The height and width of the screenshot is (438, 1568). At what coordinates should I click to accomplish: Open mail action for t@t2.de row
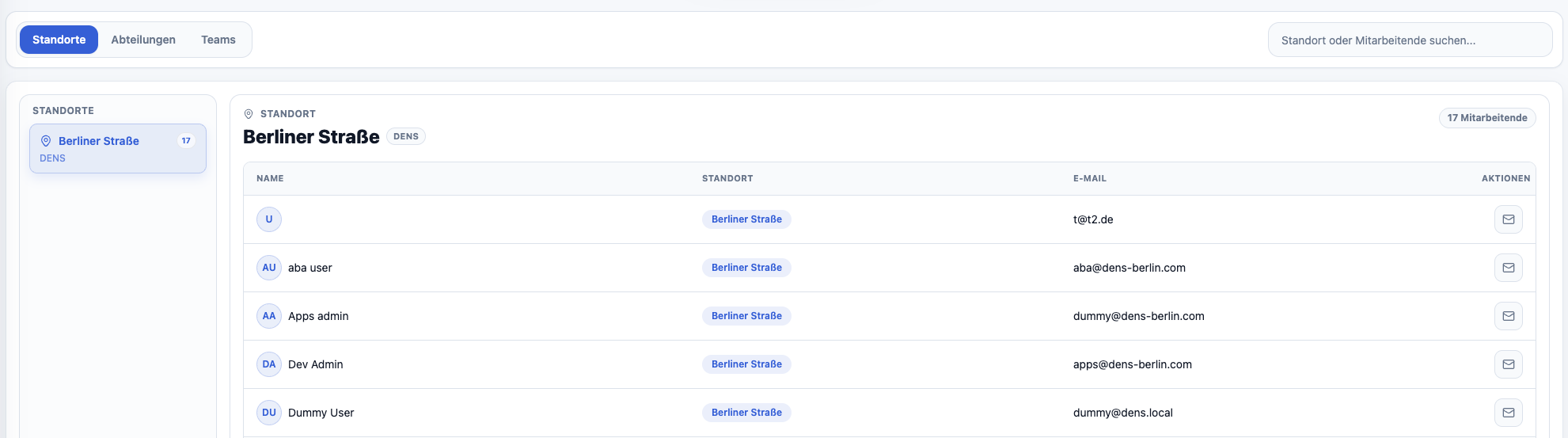coord(1508,219)
